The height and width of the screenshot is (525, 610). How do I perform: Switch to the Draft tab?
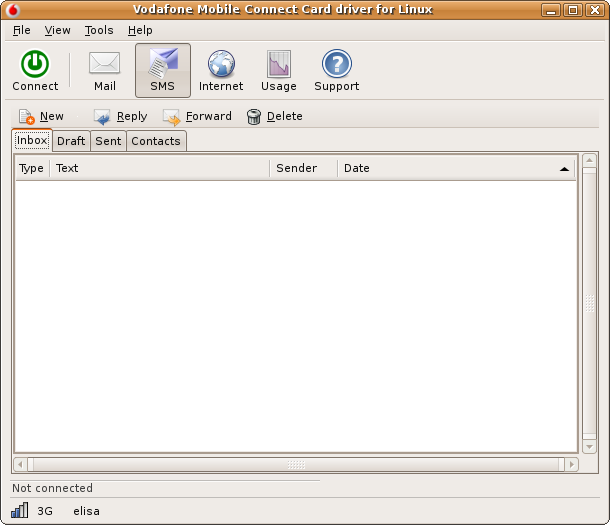click(71, 141)
